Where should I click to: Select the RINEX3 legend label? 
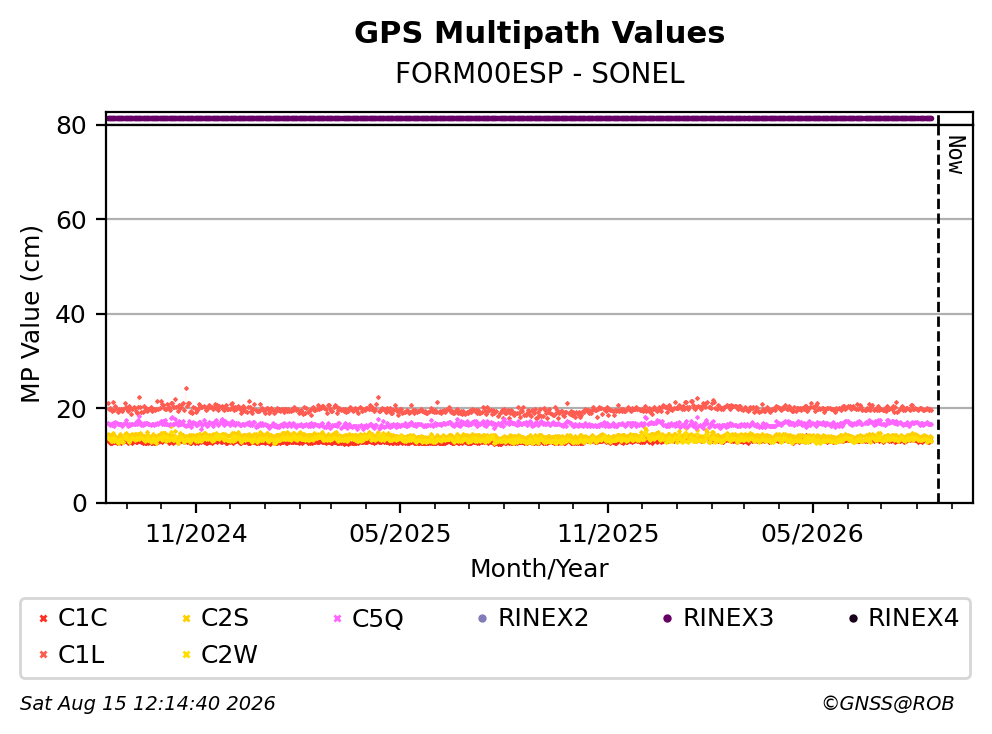[728, 618]
